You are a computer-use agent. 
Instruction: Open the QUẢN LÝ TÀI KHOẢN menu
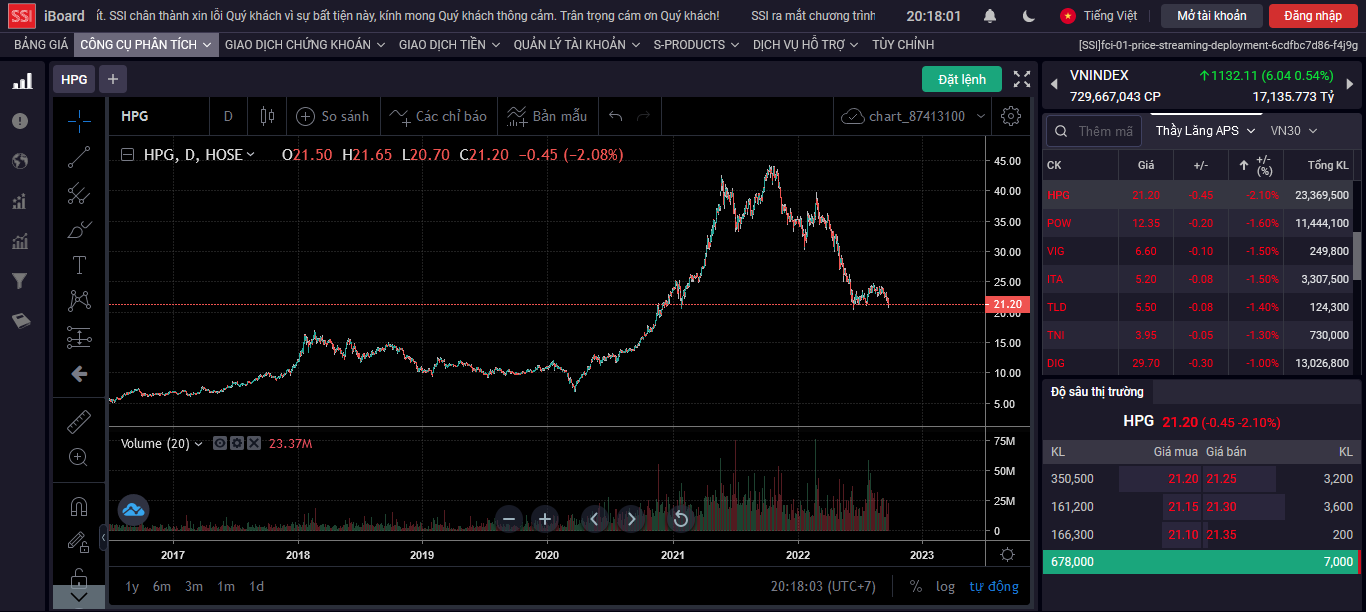tap(576, 45)
